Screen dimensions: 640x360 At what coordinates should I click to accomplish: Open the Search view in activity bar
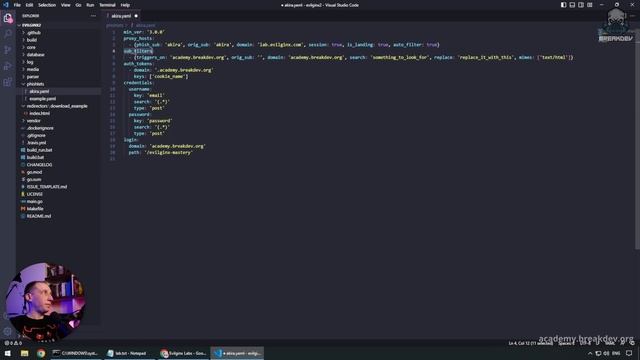tap(8, 34)
